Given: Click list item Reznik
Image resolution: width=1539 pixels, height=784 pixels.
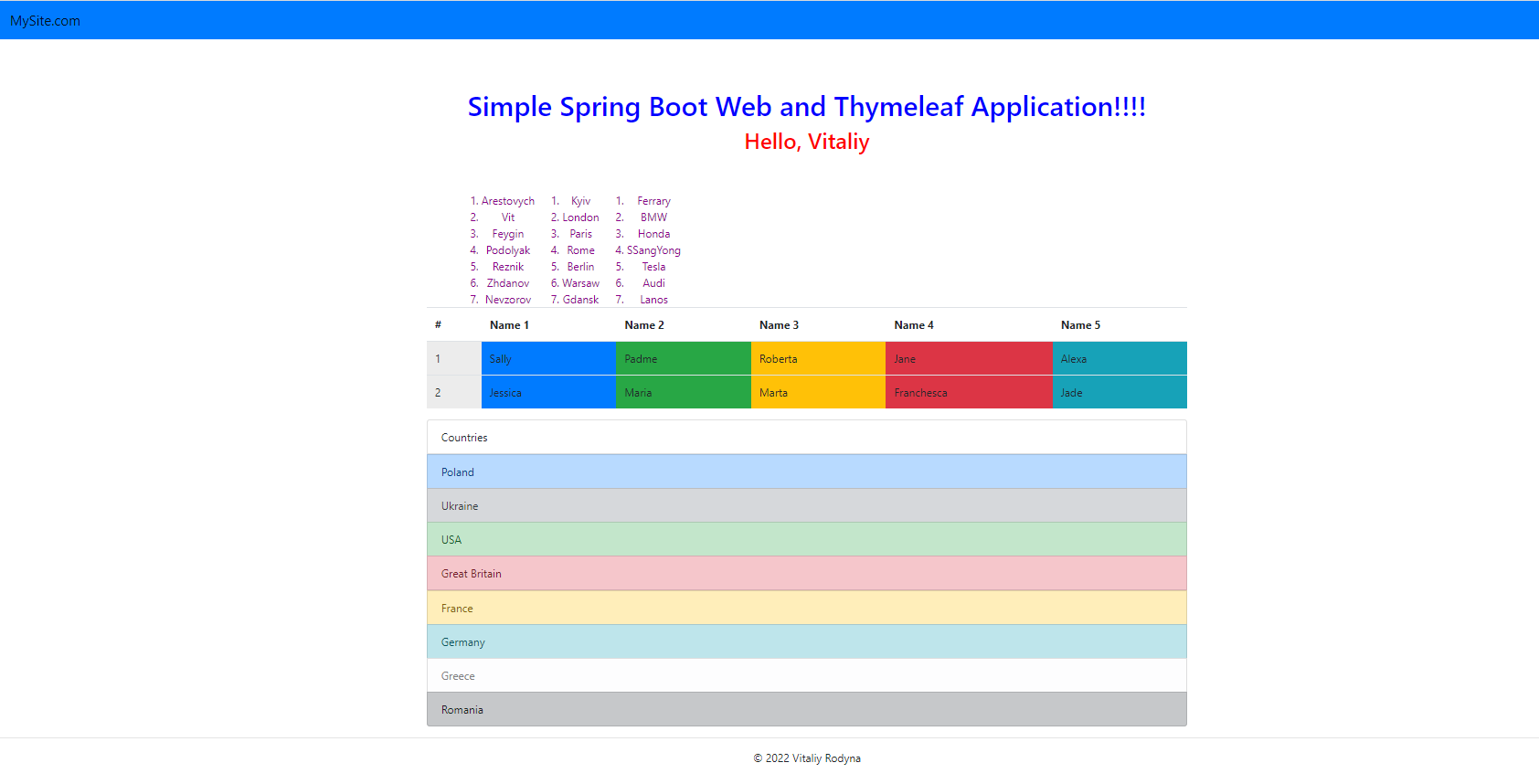Looking at the screenshot, I should point(507,267).
